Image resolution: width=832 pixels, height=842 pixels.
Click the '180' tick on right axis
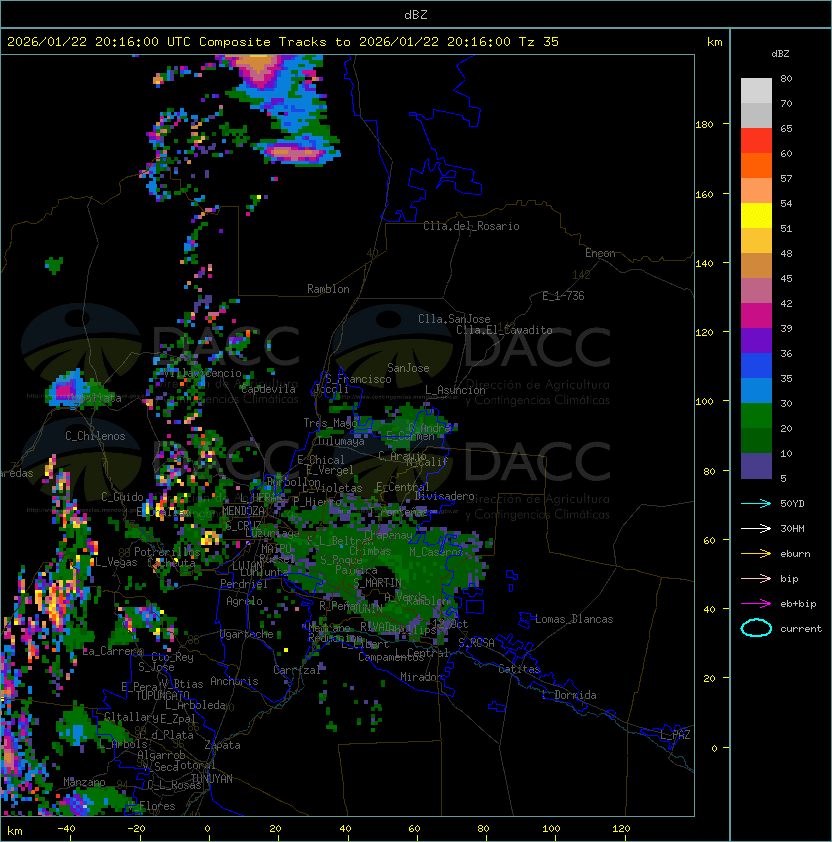pyautogui.click(x=704, y=125)
